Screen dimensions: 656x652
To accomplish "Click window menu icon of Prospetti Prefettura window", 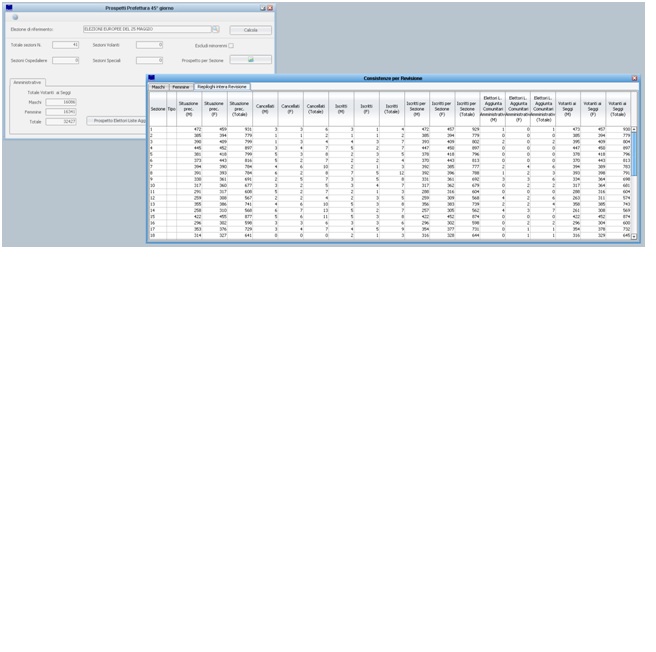I will tap(9, 8).
